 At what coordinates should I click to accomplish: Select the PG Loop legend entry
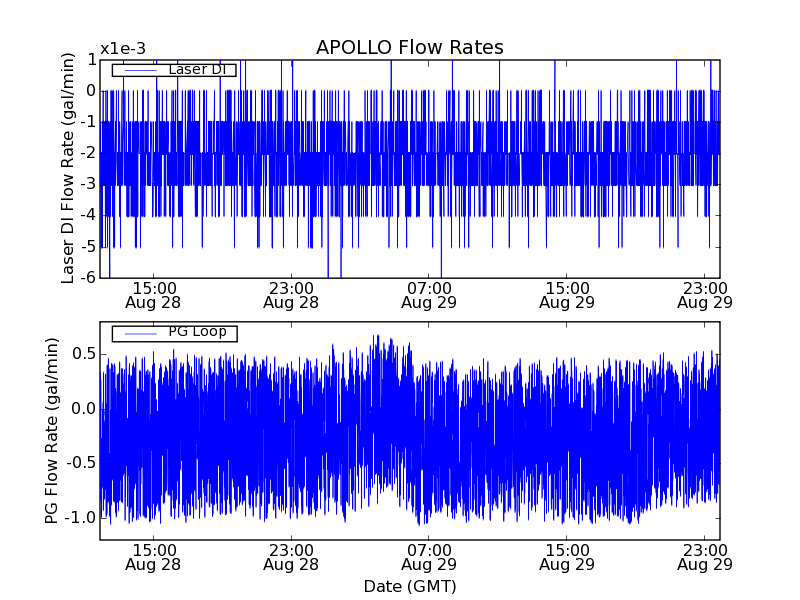(174, 333)
